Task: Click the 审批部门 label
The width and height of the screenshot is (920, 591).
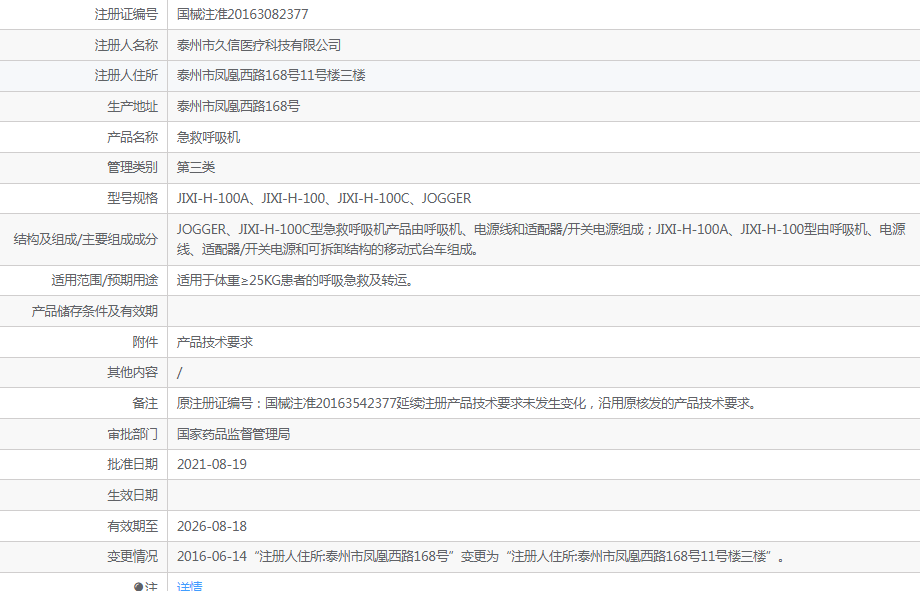Action: (x=133, y=434)
